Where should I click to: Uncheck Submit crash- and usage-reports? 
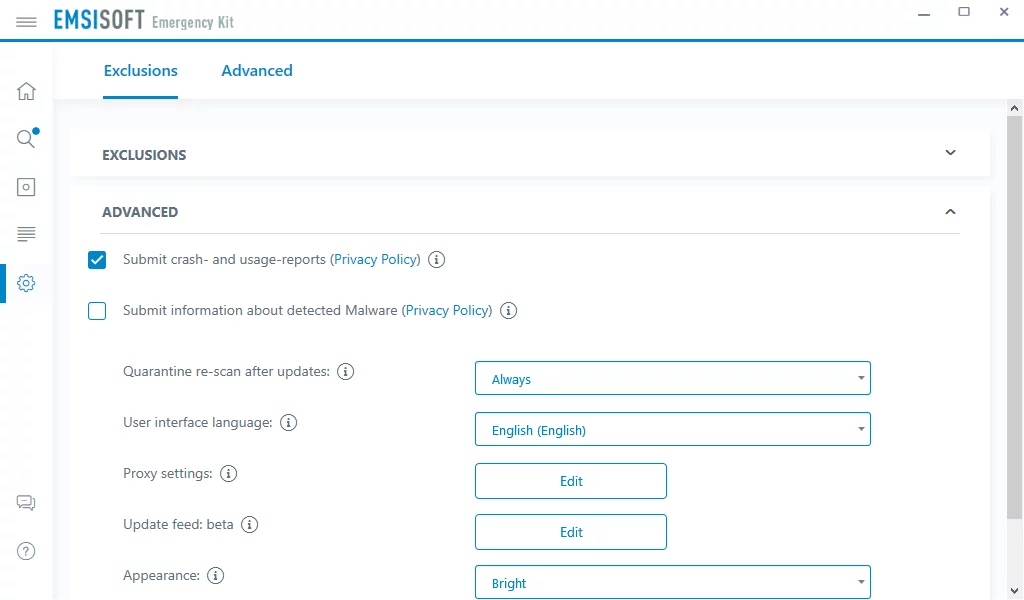tap(97, 260)
